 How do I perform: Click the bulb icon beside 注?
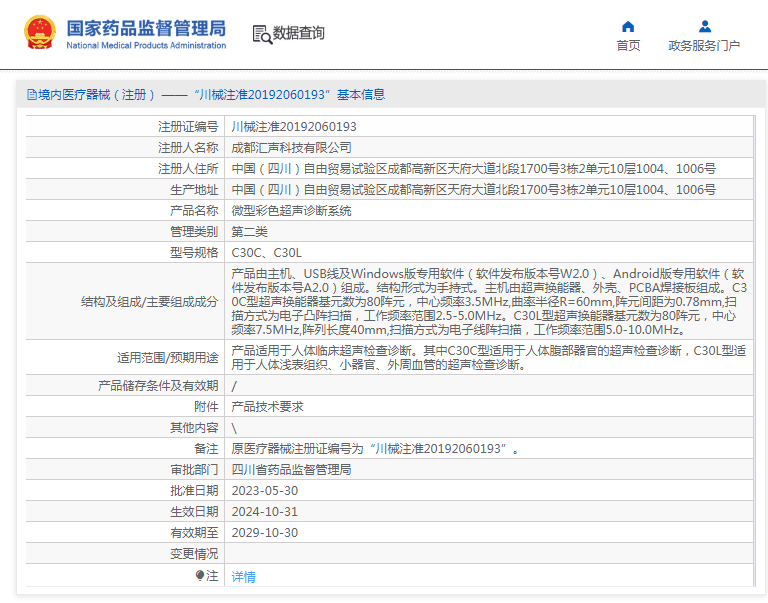tap(199, 576)
